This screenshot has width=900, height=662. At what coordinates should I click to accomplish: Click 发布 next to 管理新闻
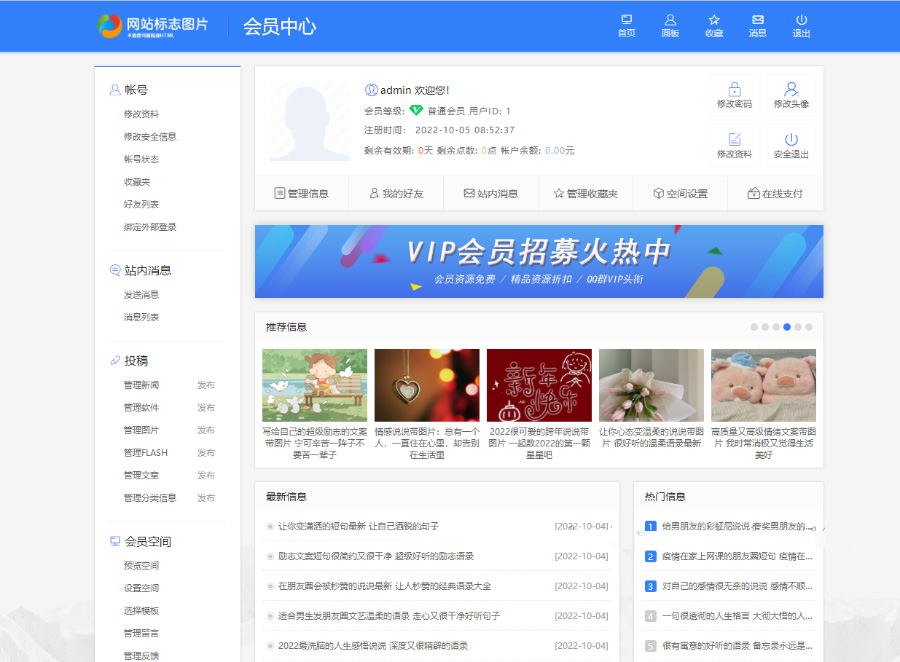[205, 385]
